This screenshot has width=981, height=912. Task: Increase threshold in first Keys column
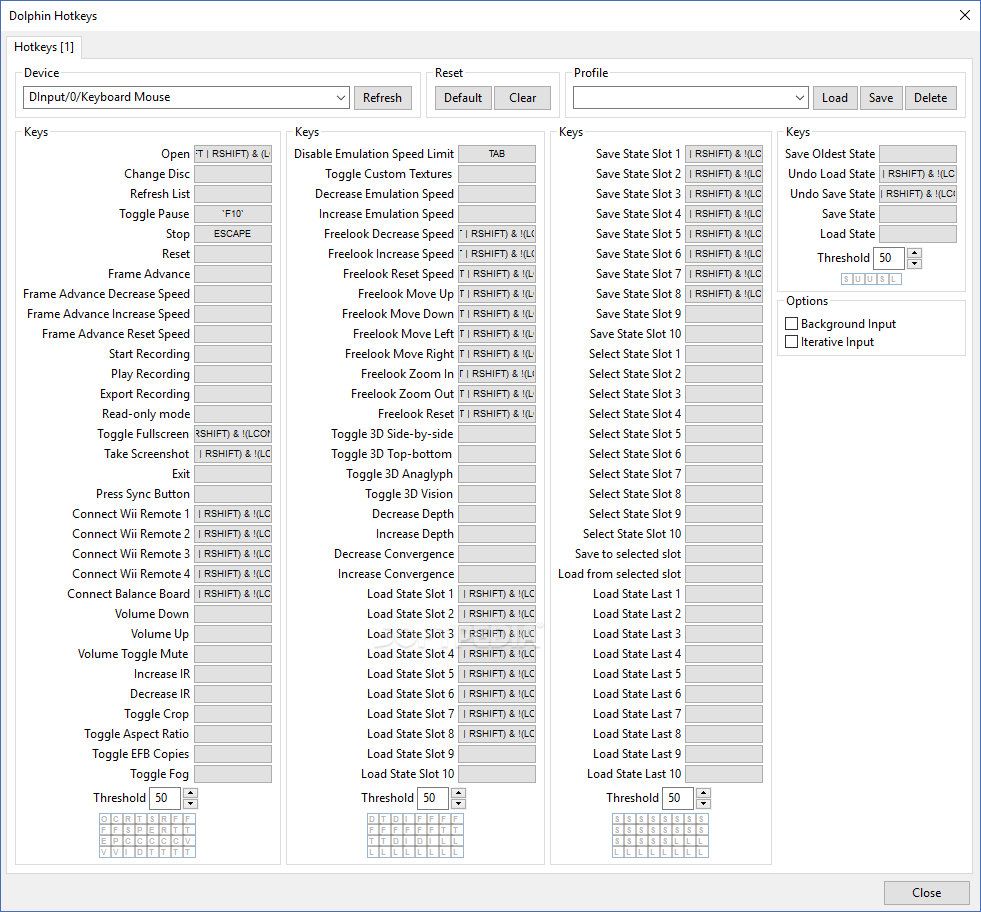coord(191,793)
